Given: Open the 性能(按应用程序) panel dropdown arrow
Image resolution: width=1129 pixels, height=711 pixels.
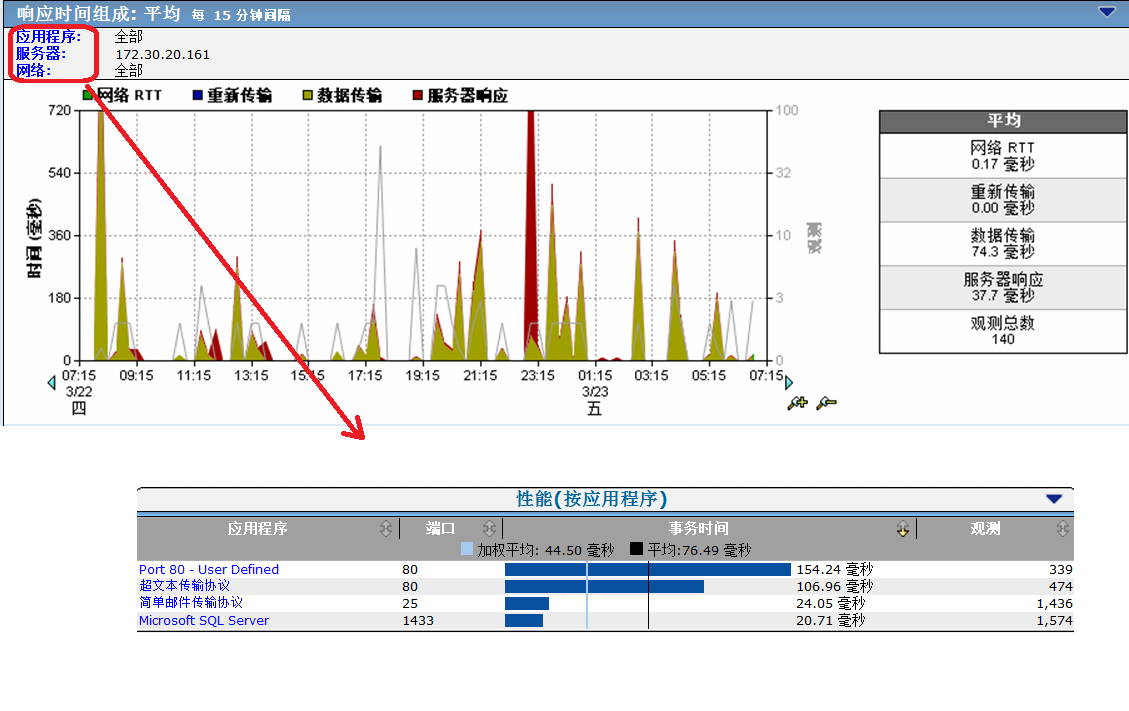Looking at the screenshot, I should pyautogui.click(x=1054, y=498).
